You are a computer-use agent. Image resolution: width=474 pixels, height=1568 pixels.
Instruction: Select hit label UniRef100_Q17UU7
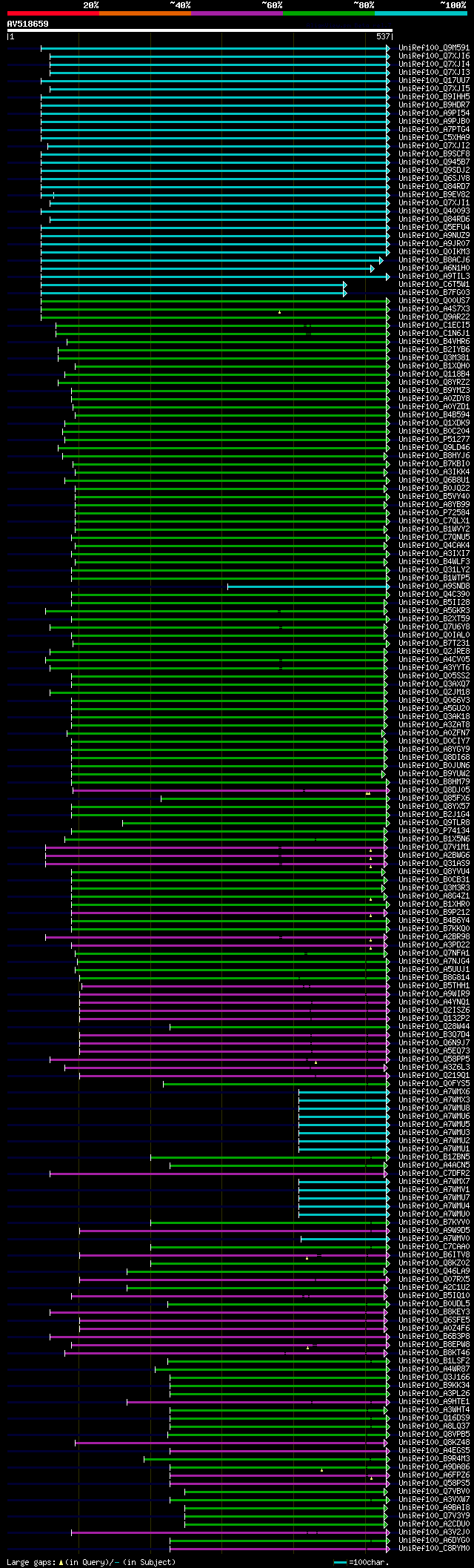click(x=434, y=80)
